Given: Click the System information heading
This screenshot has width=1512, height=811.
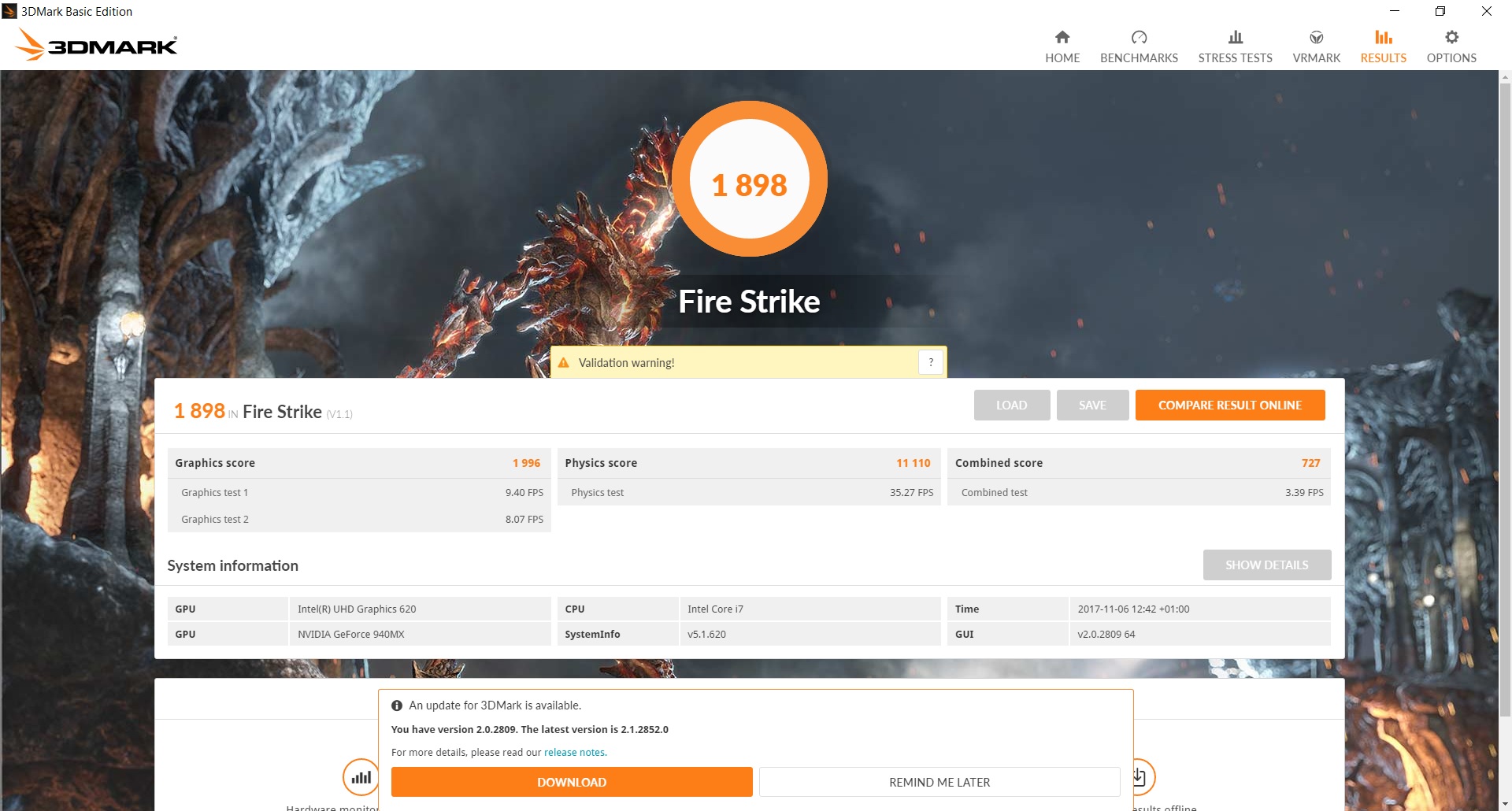Looking at the screenshot, I should coord(232,566).
